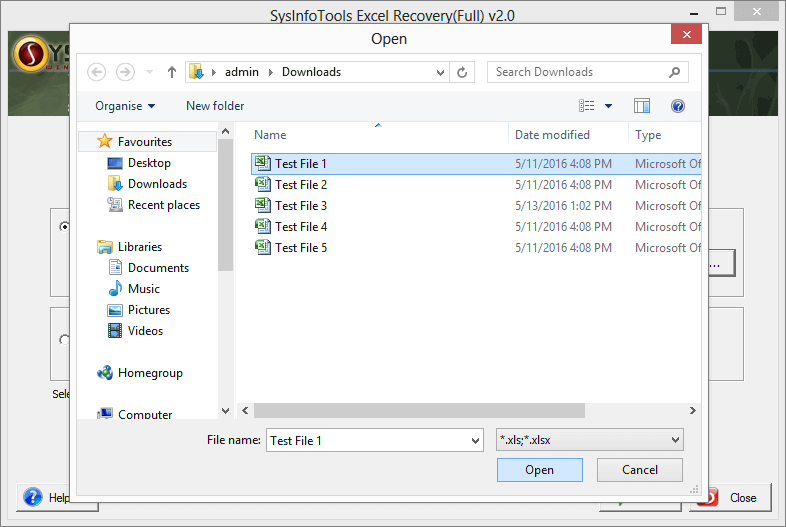The width and height of the screenshot is (786, 527).
Task: Toggle the preview pane icon
Action: (642, 106)
